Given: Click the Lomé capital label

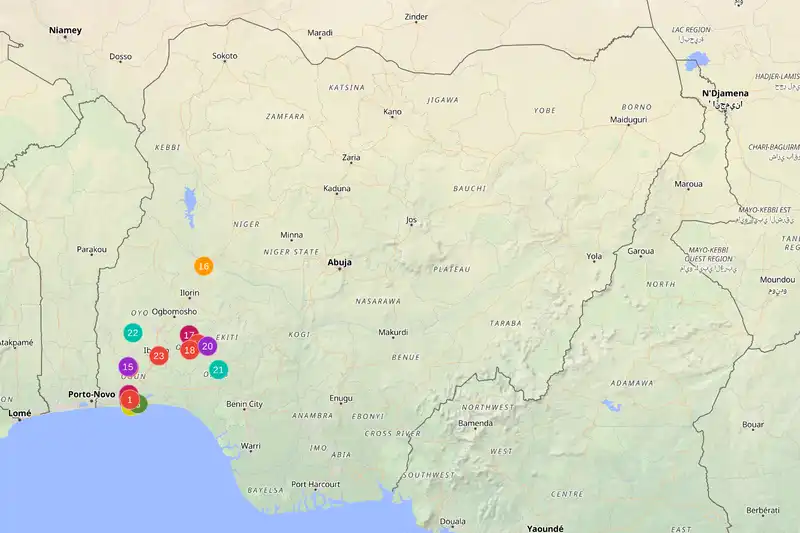Looking at the screenshot, I should tap(19, 413).
